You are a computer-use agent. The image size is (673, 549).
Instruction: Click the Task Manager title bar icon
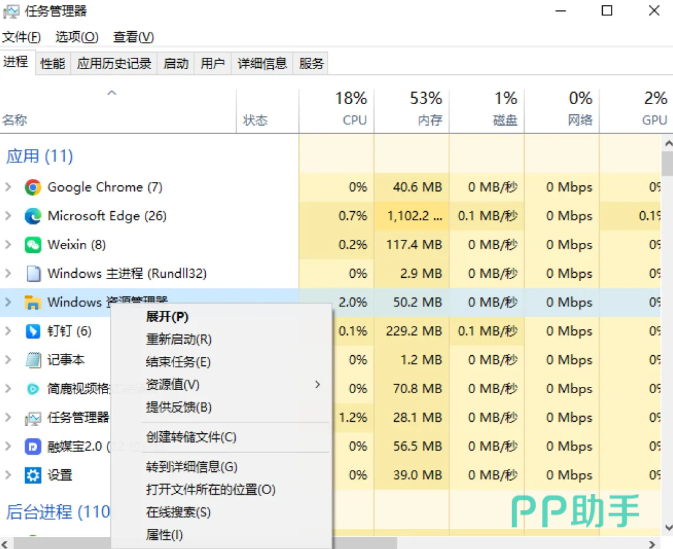(11, 11)
